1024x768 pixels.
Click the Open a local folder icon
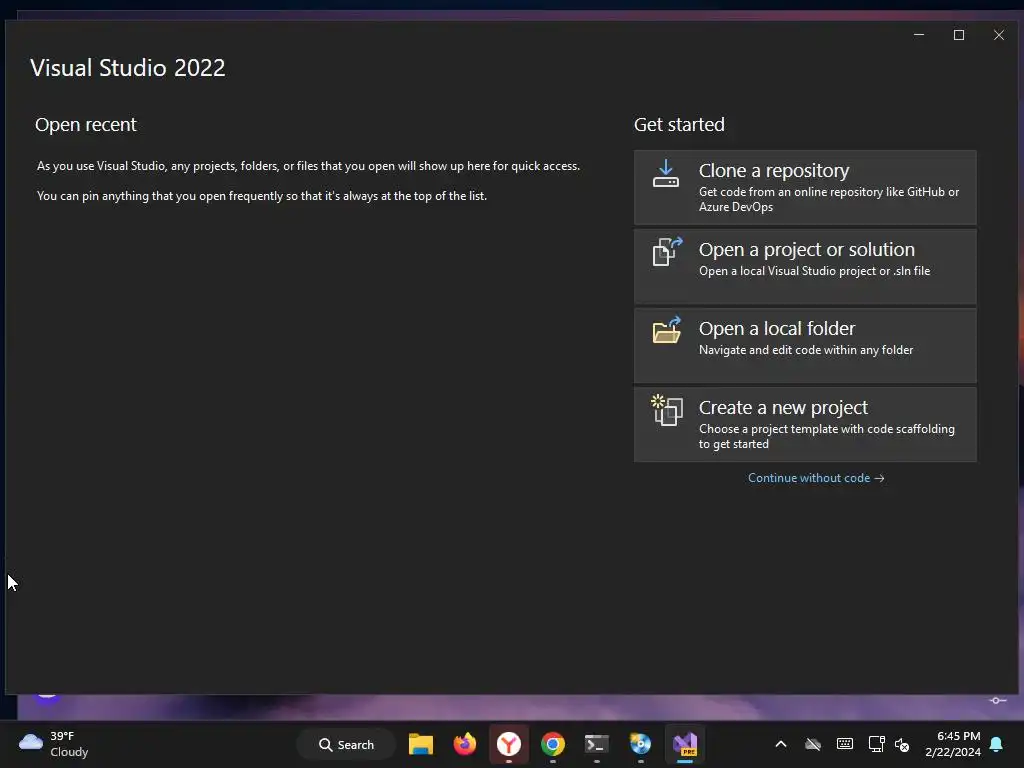tap(667, 330)
